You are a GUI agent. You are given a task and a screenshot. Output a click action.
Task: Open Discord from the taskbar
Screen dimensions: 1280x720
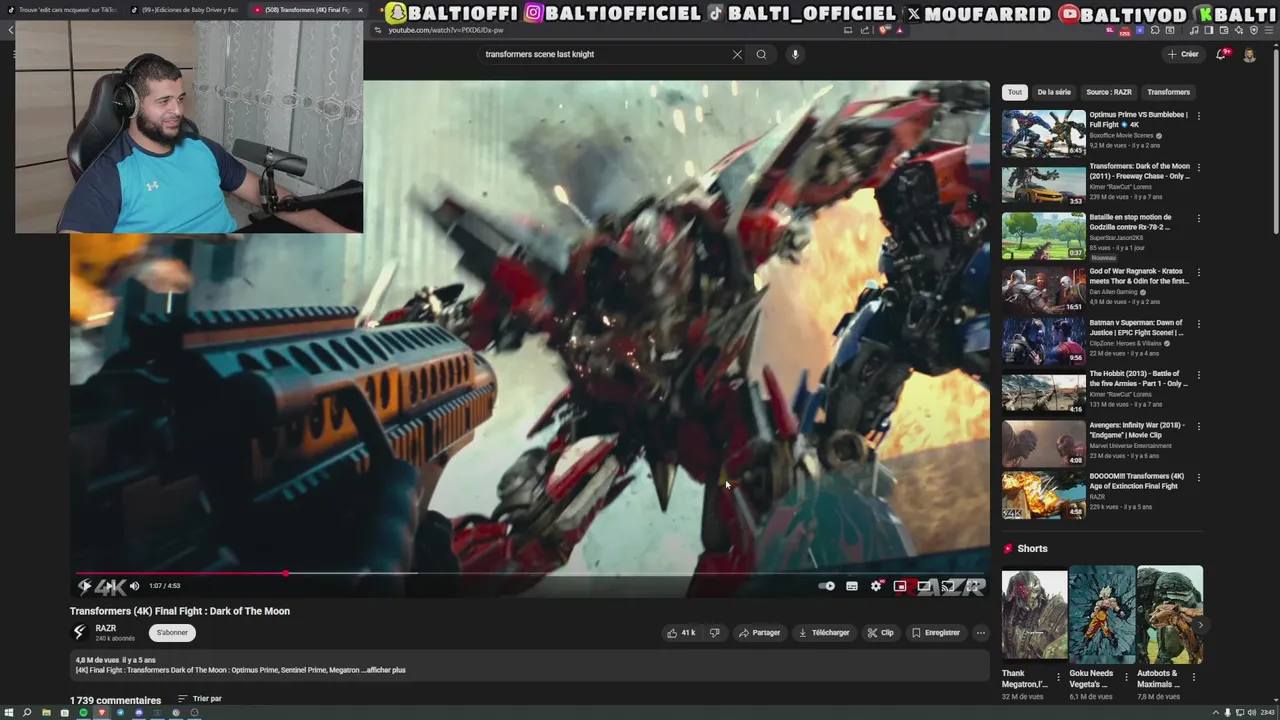click(x=139, y=713)
